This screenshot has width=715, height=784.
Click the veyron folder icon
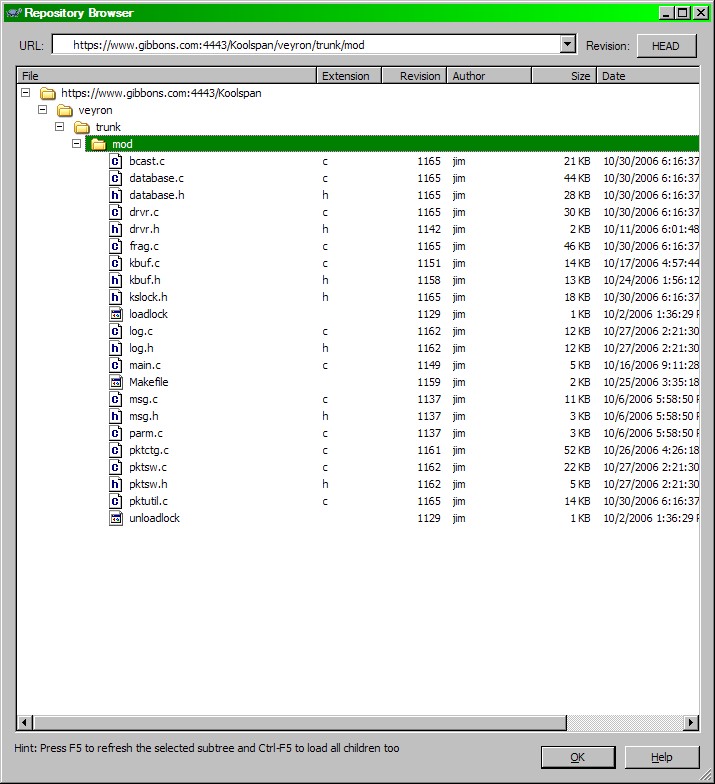(64, 110)
